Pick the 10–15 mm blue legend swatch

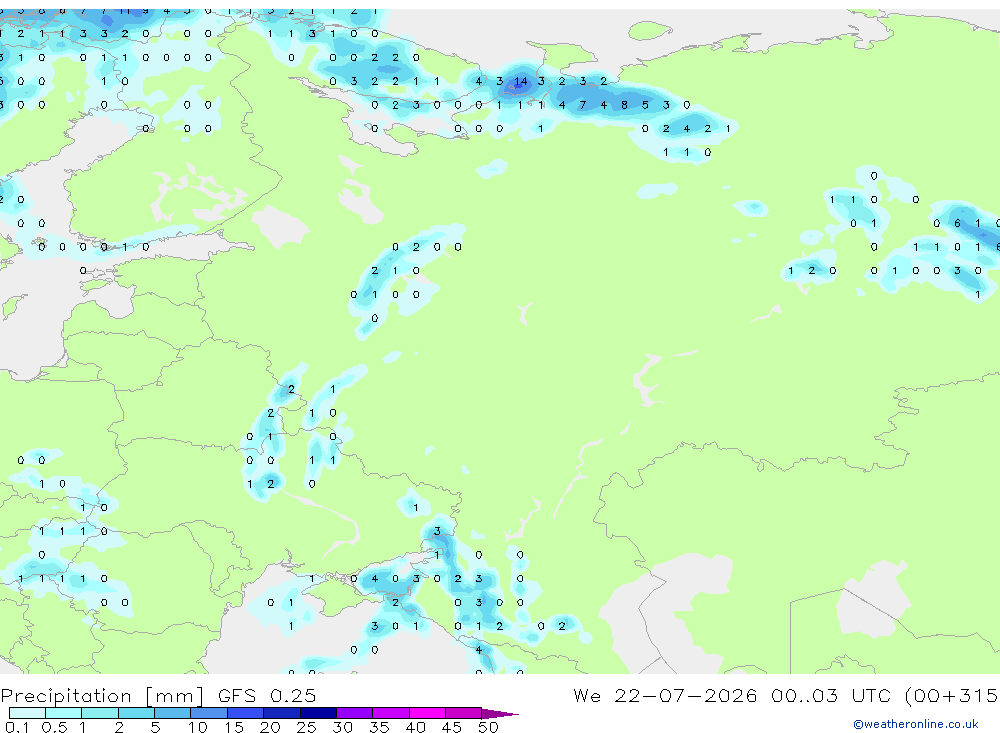point(209,713)
